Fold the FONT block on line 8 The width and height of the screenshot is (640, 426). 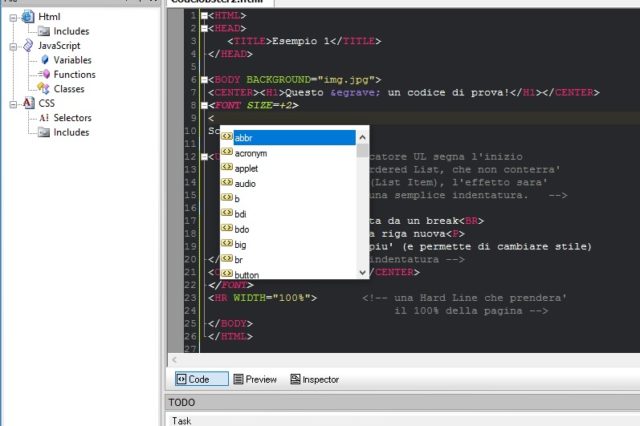(204, 106)
